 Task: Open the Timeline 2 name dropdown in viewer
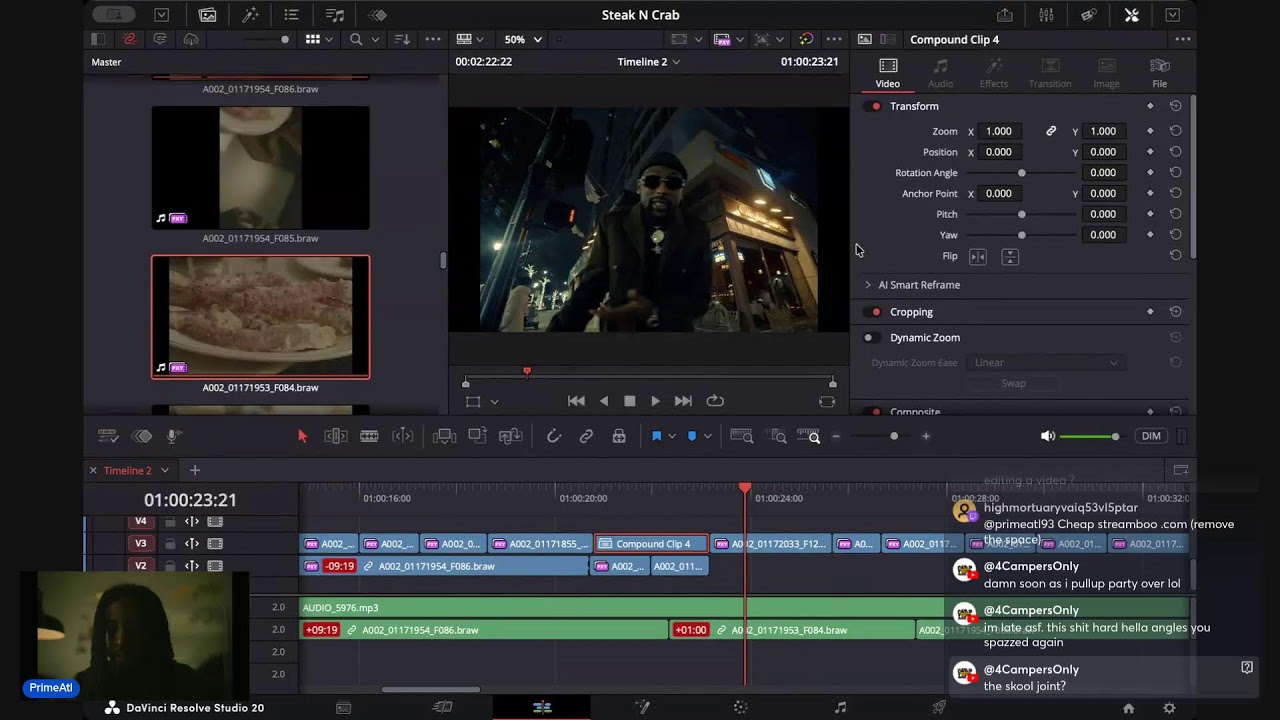(x=648, y=62)
